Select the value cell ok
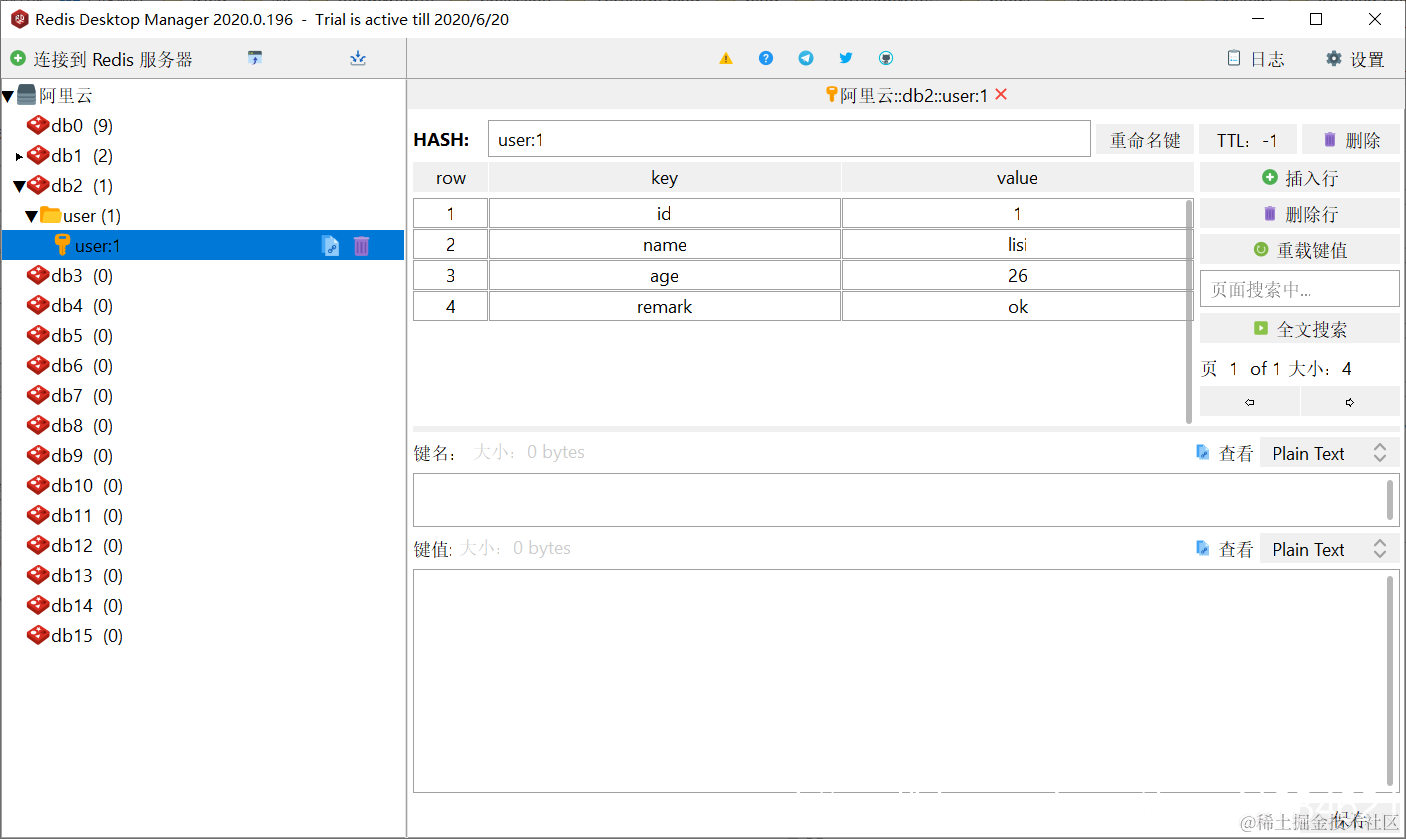Viewport: 1406px width, 839px height. (x=1017, y=307)
